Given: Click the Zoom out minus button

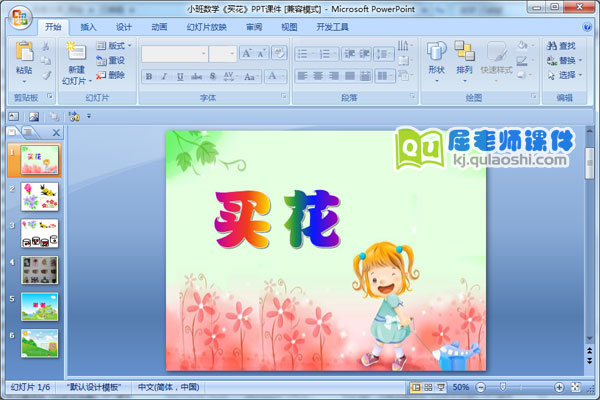Looking at the screenshot, I should 481,387.
